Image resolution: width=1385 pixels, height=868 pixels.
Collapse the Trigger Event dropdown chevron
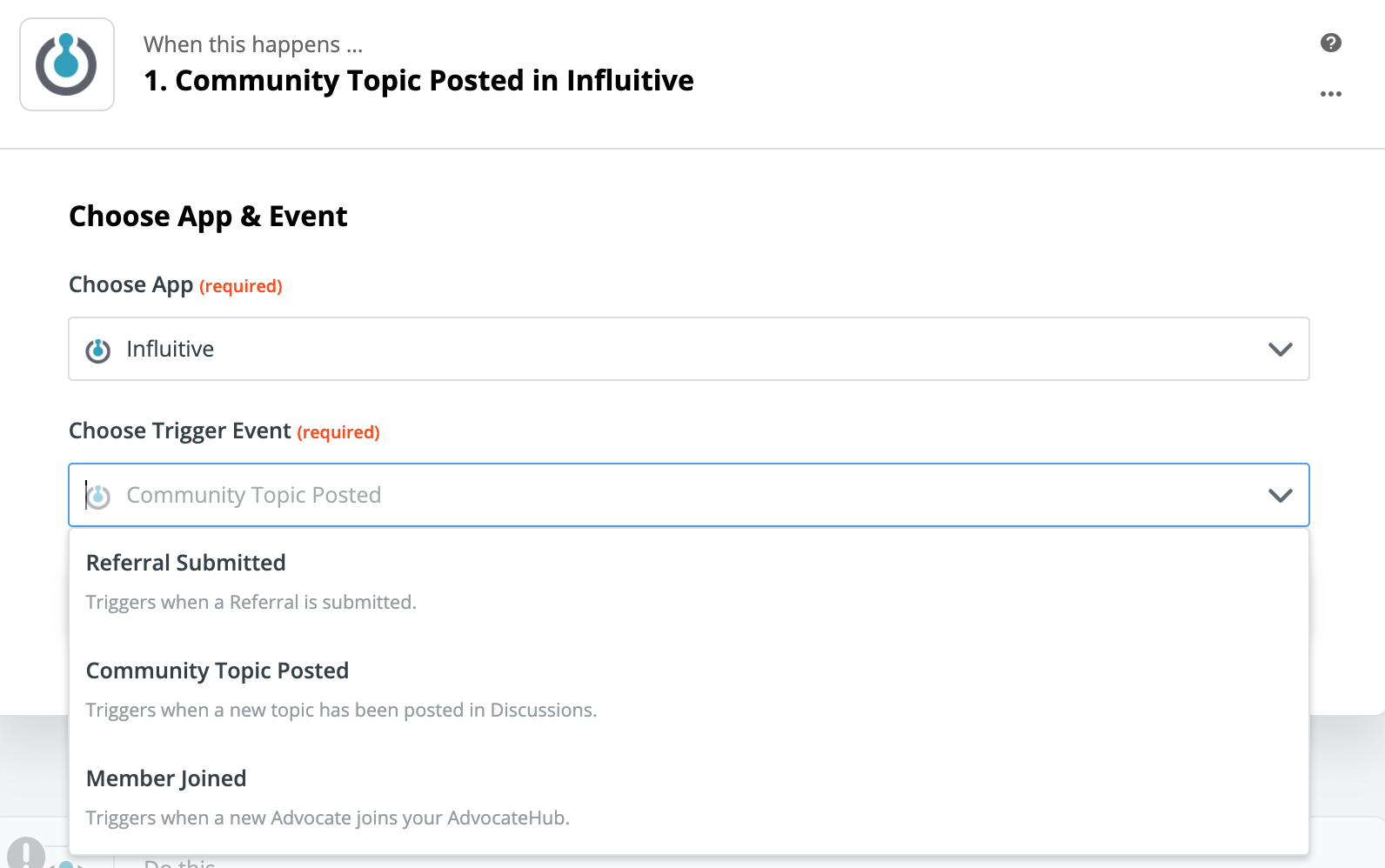click(1280, 496)
